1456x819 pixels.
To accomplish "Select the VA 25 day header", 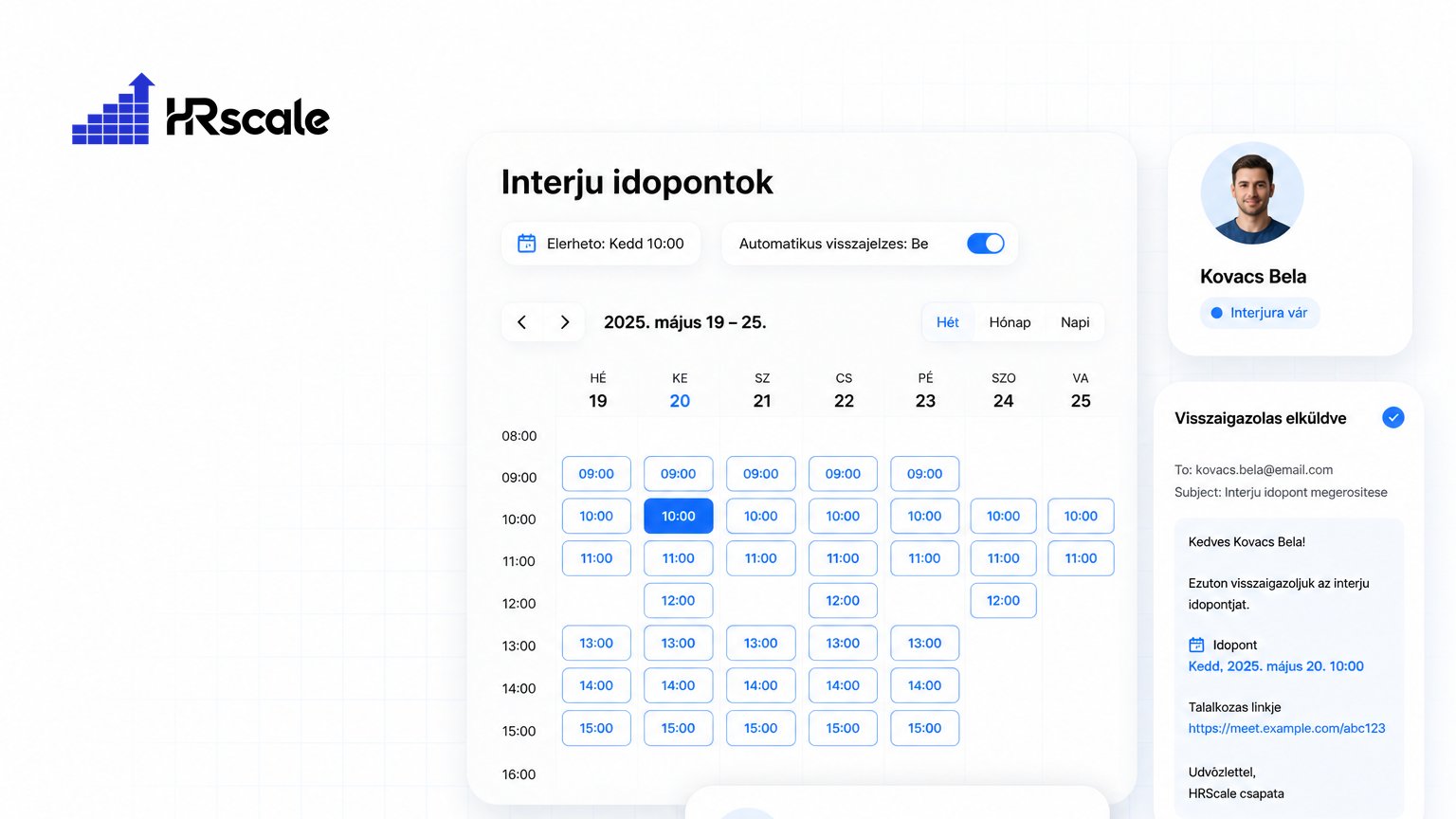I will pos(1081,391).
